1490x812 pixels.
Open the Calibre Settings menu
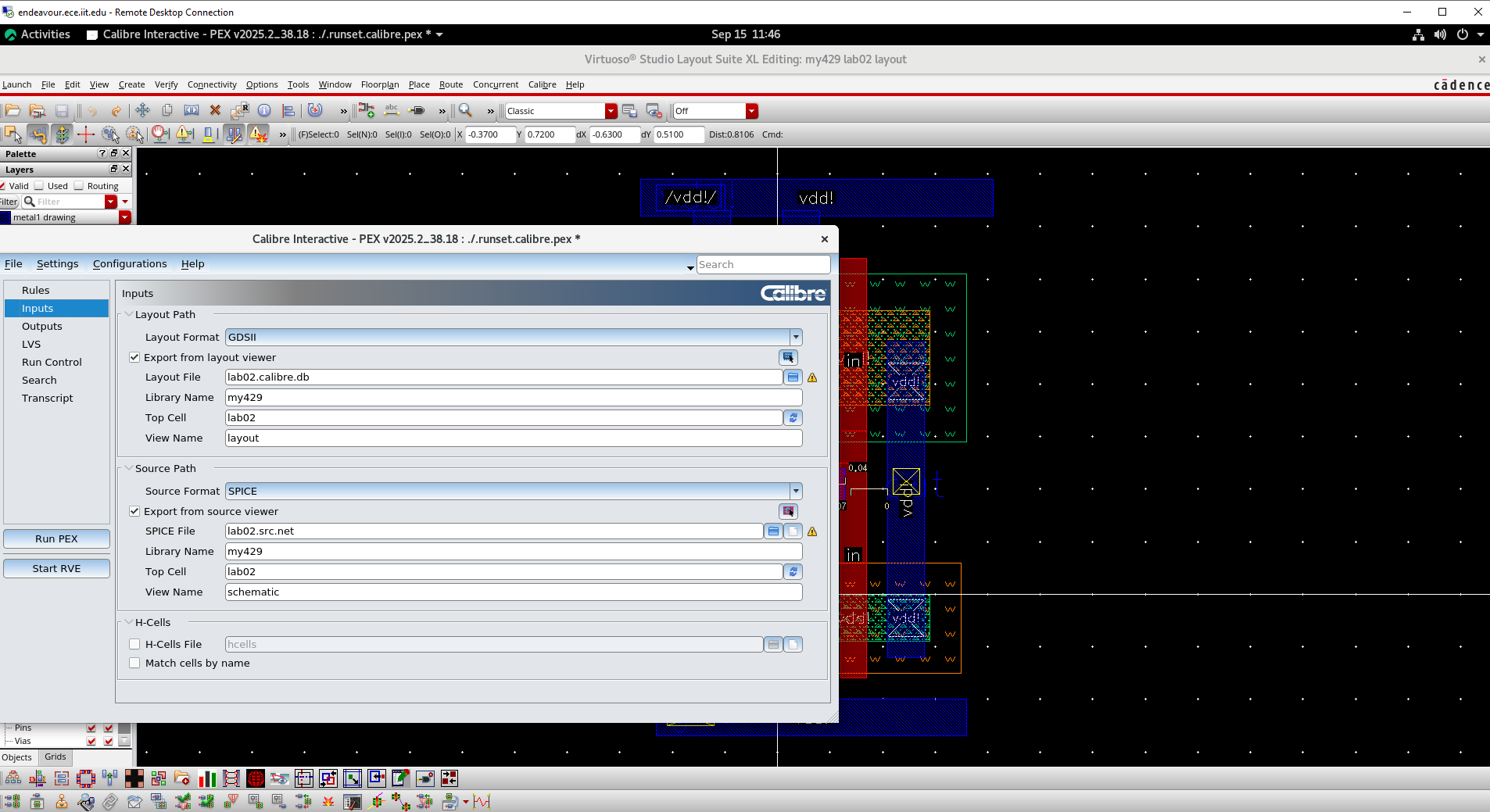57,263
